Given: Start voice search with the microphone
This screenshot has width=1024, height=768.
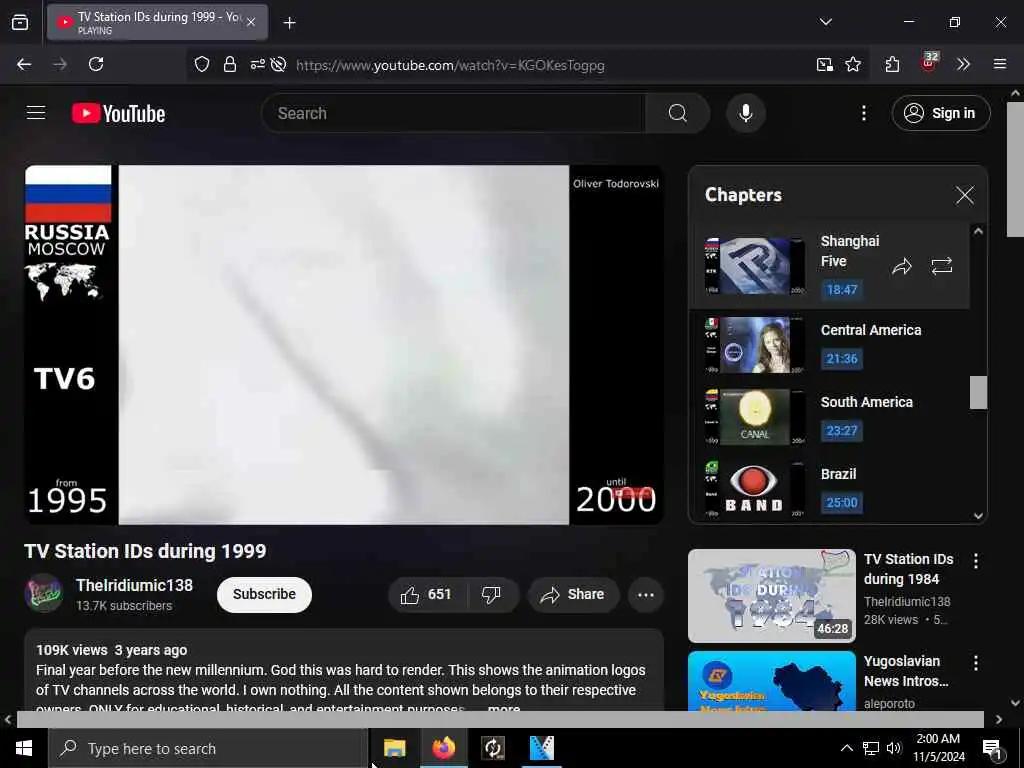Looking at the screenshot, I should coord(745,113).
